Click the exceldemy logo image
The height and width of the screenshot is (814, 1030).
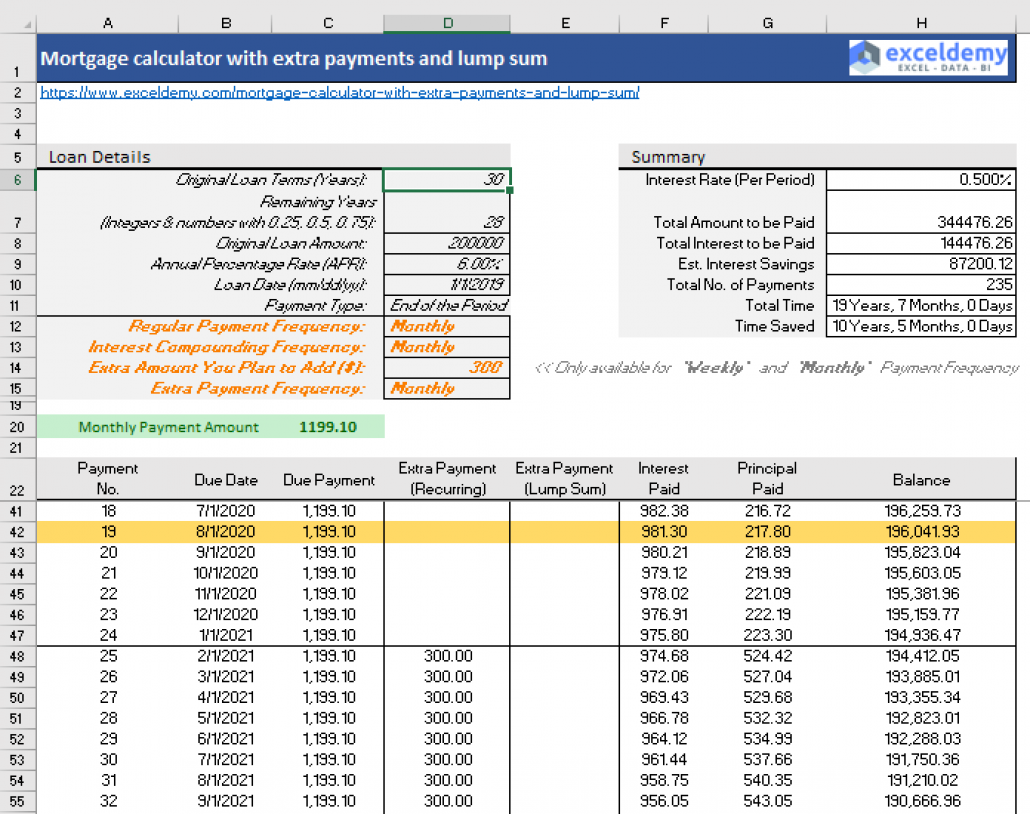point(929,58)
